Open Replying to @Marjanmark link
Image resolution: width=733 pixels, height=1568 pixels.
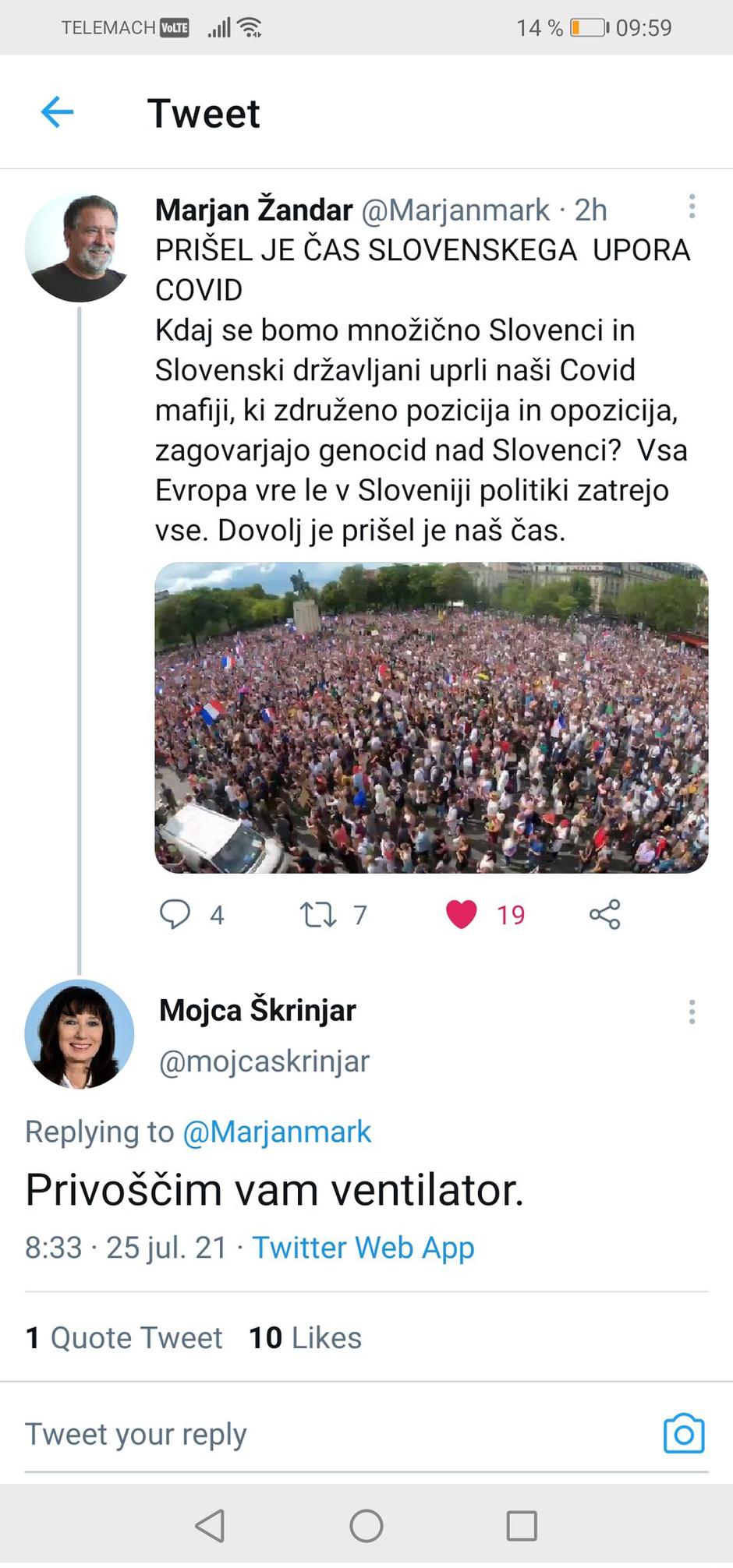coord(278,1132)
